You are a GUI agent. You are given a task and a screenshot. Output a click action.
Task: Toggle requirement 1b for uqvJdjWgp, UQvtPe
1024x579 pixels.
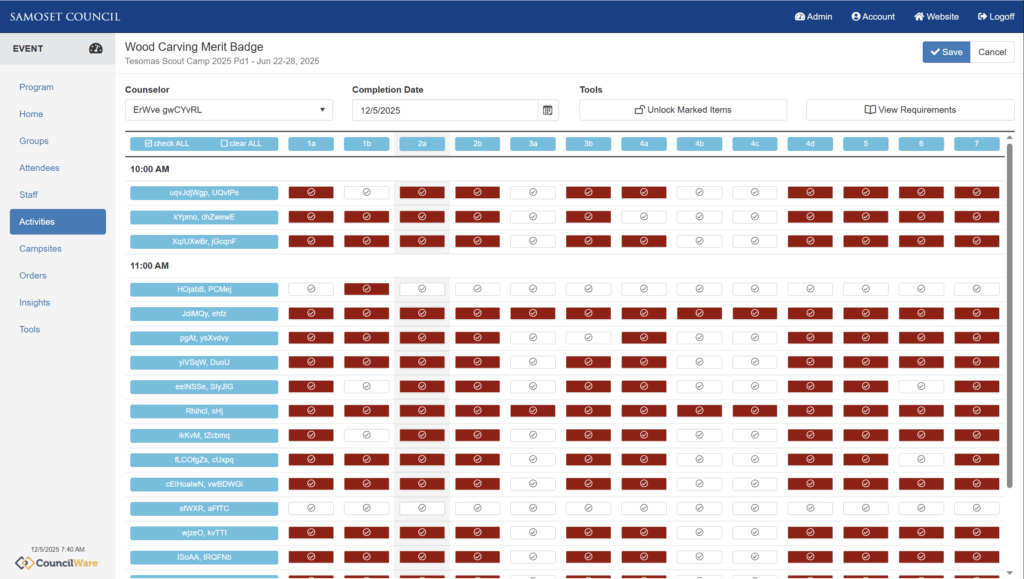pos(366,192)
